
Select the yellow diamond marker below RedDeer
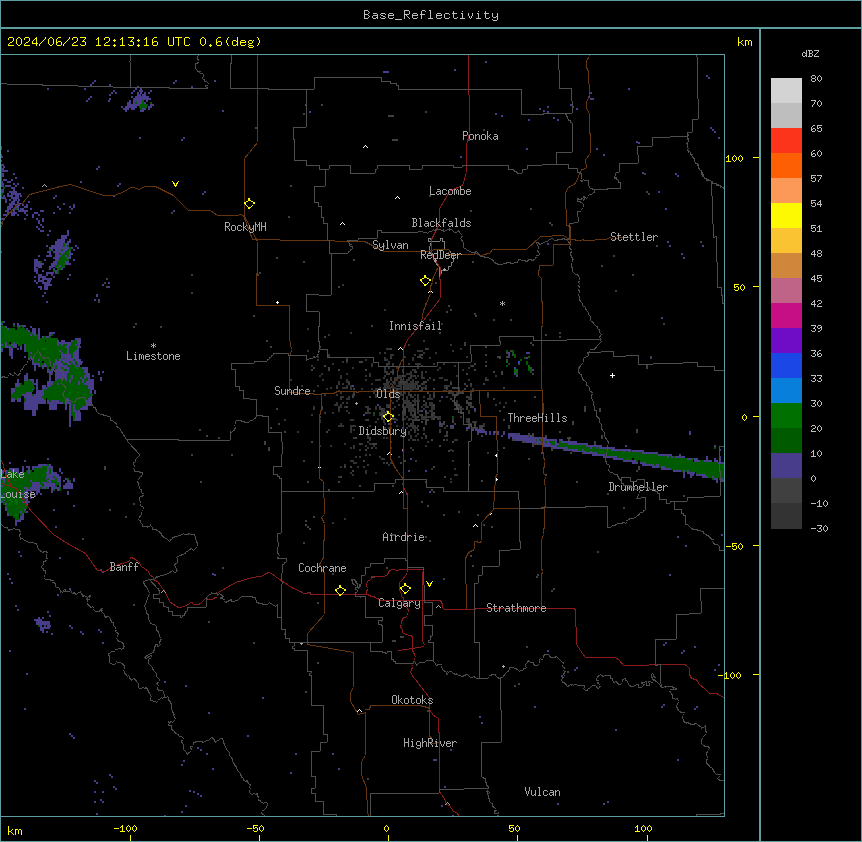pyautogui.click(x=426, y=281)
